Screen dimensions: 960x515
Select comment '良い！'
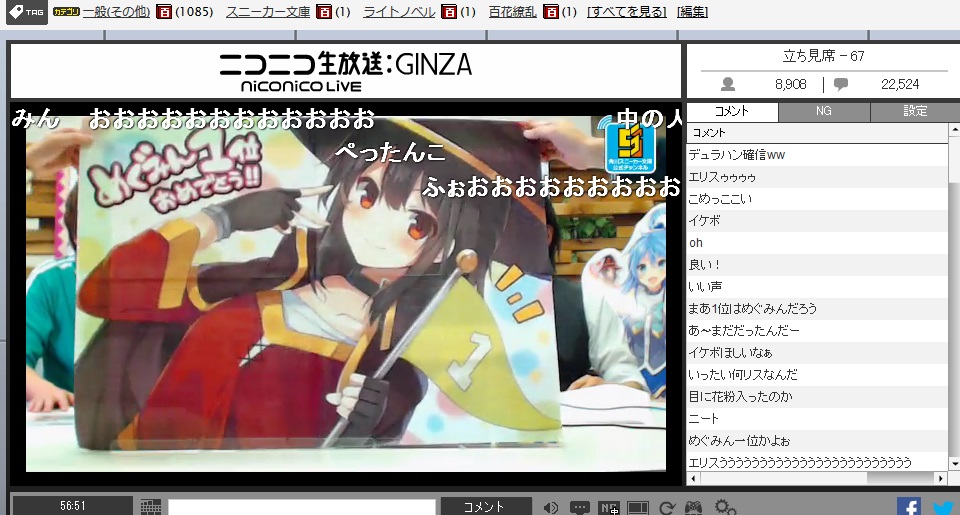point(817,265)
